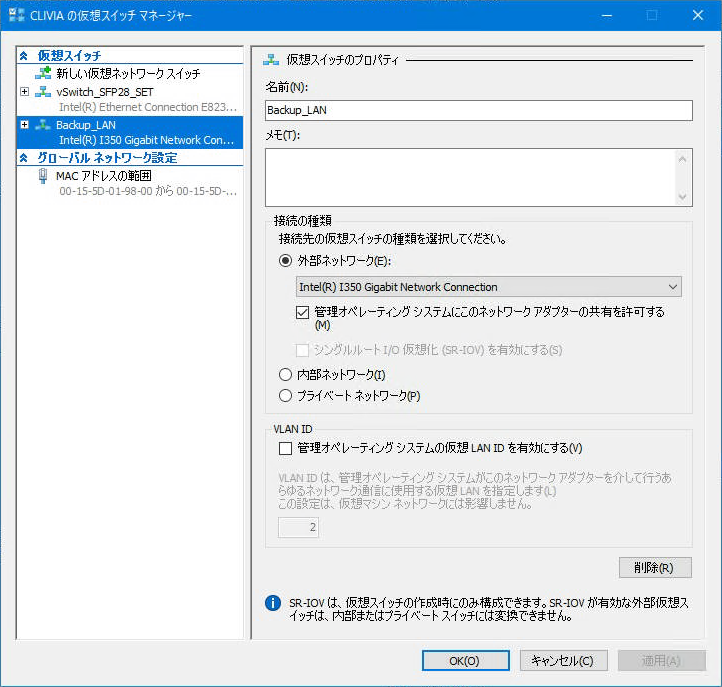
Task: Click the Intel(R) Ethernet Connection E823 text
Action: pyautogui.click(x=148, y=107)
